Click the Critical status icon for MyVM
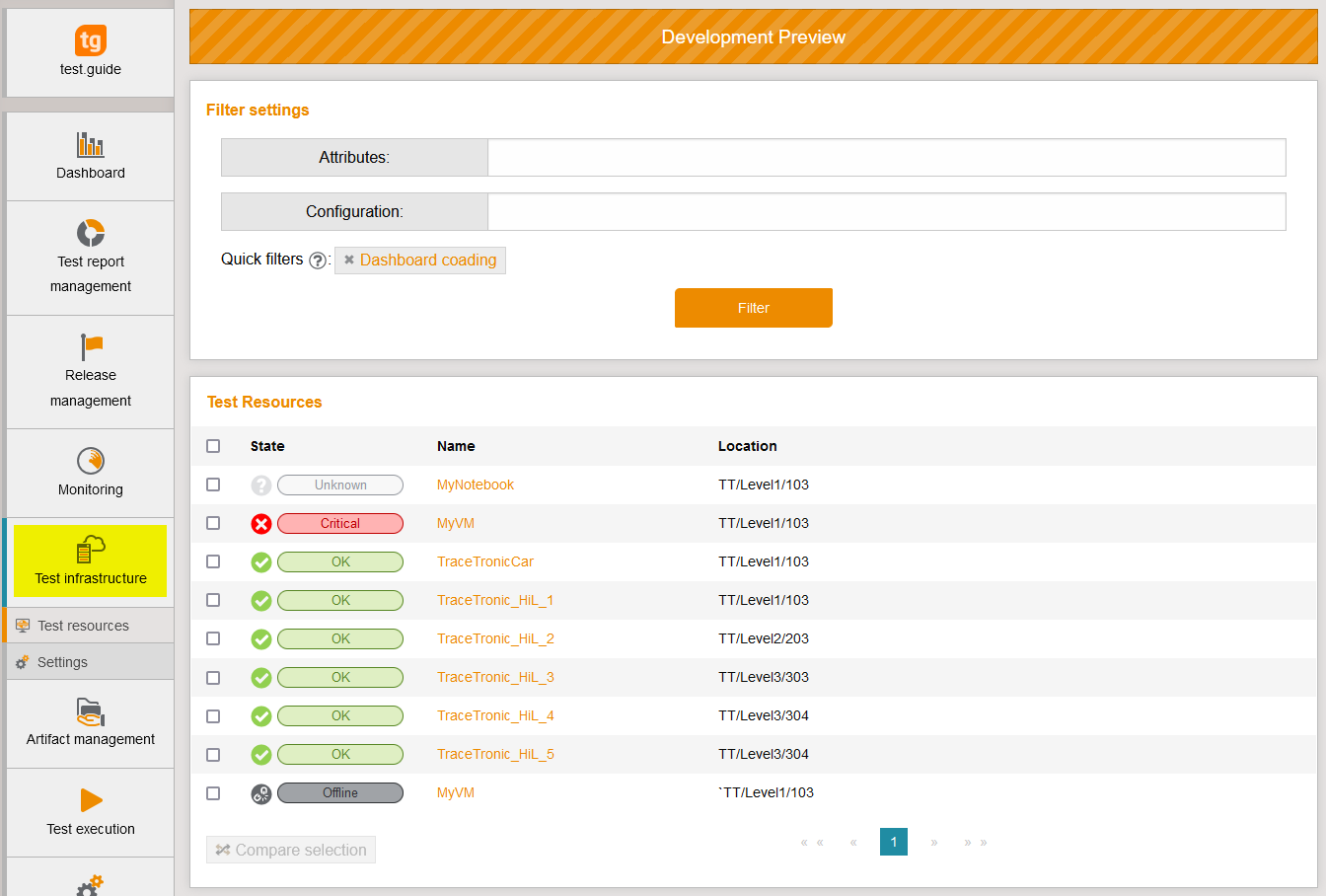 [260, 523]
